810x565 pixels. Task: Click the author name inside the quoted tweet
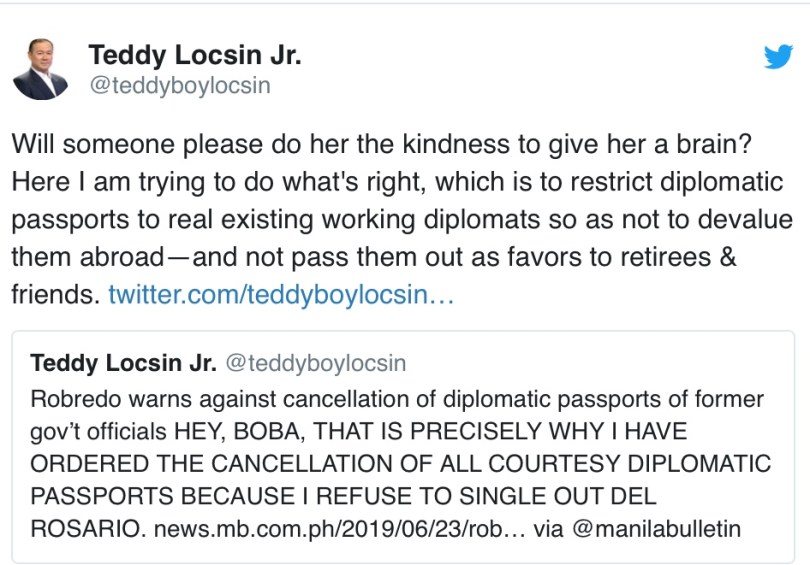pos(123,362)
